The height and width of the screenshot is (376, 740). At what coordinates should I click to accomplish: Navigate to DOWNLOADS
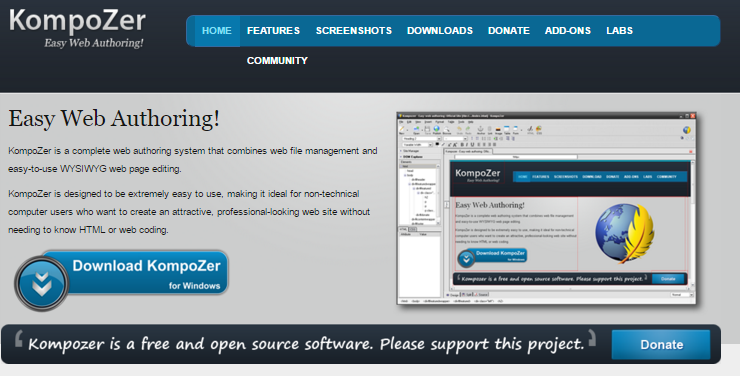coord(440,31)
